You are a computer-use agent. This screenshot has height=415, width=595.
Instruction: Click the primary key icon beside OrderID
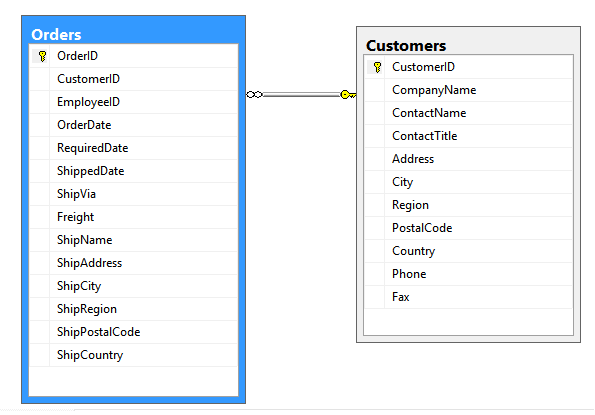(x=42, y=56)
